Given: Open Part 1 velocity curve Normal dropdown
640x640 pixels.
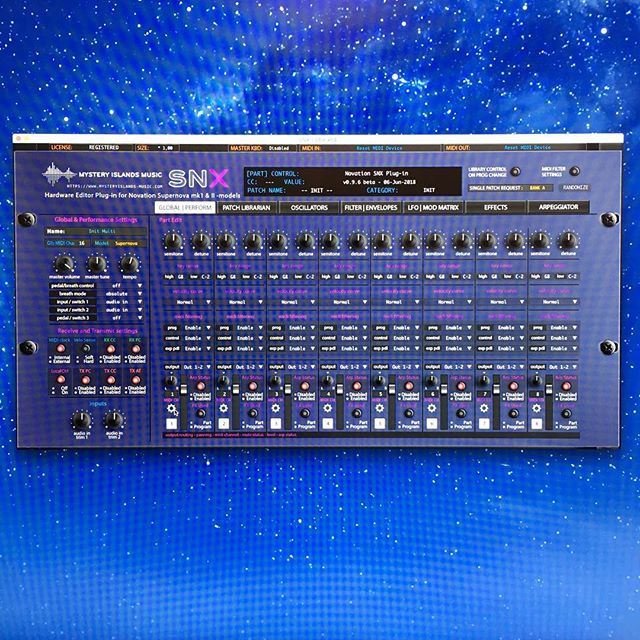Looking at the screenshot, I should [x=188, y=302].
